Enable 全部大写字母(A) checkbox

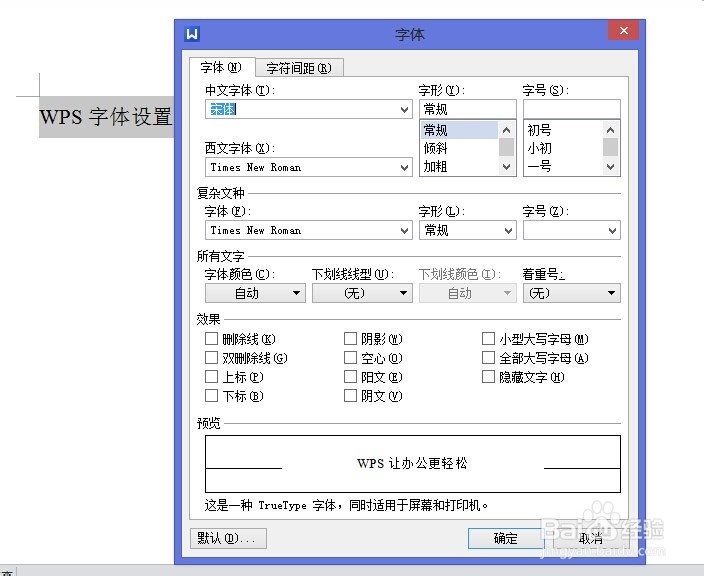(488, 358)
